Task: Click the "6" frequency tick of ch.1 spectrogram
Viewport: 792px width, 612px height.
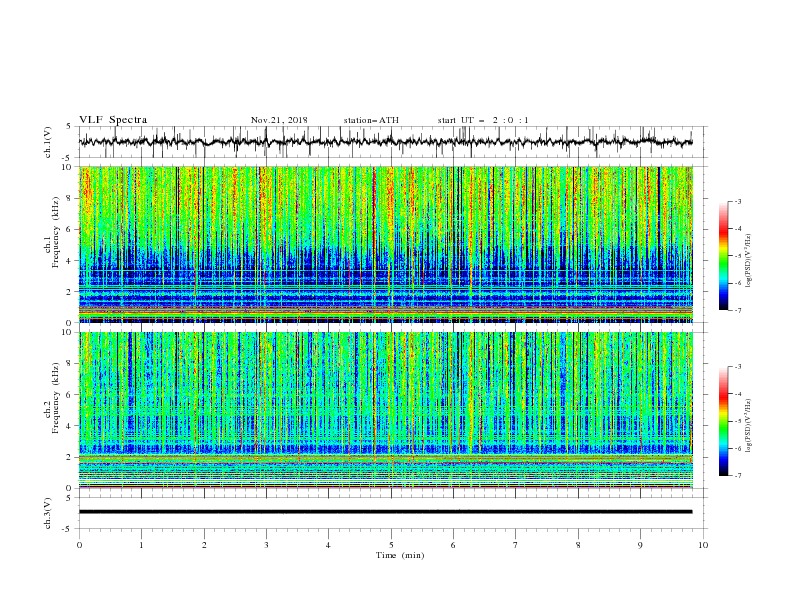Action: pos(70,229)
